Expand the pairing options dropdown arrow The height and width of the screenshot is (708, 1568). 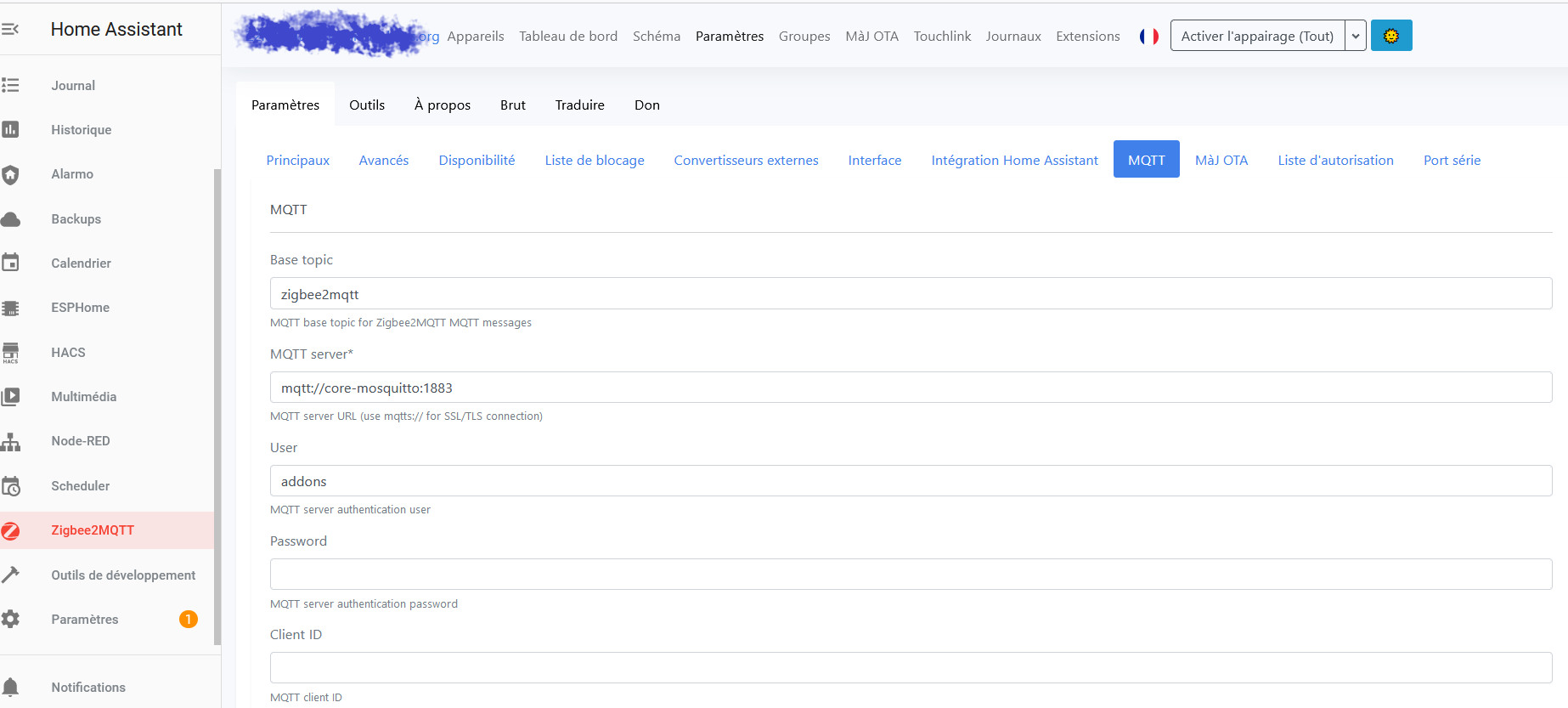coord(1356,36)
